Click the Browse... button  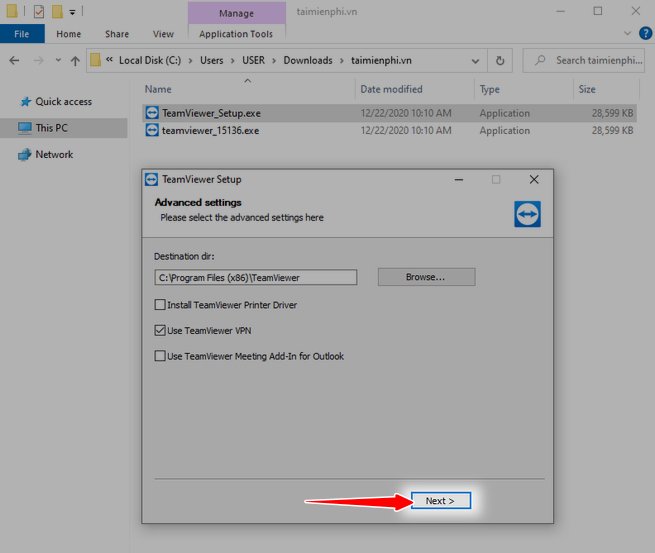(x=426, y=277)
